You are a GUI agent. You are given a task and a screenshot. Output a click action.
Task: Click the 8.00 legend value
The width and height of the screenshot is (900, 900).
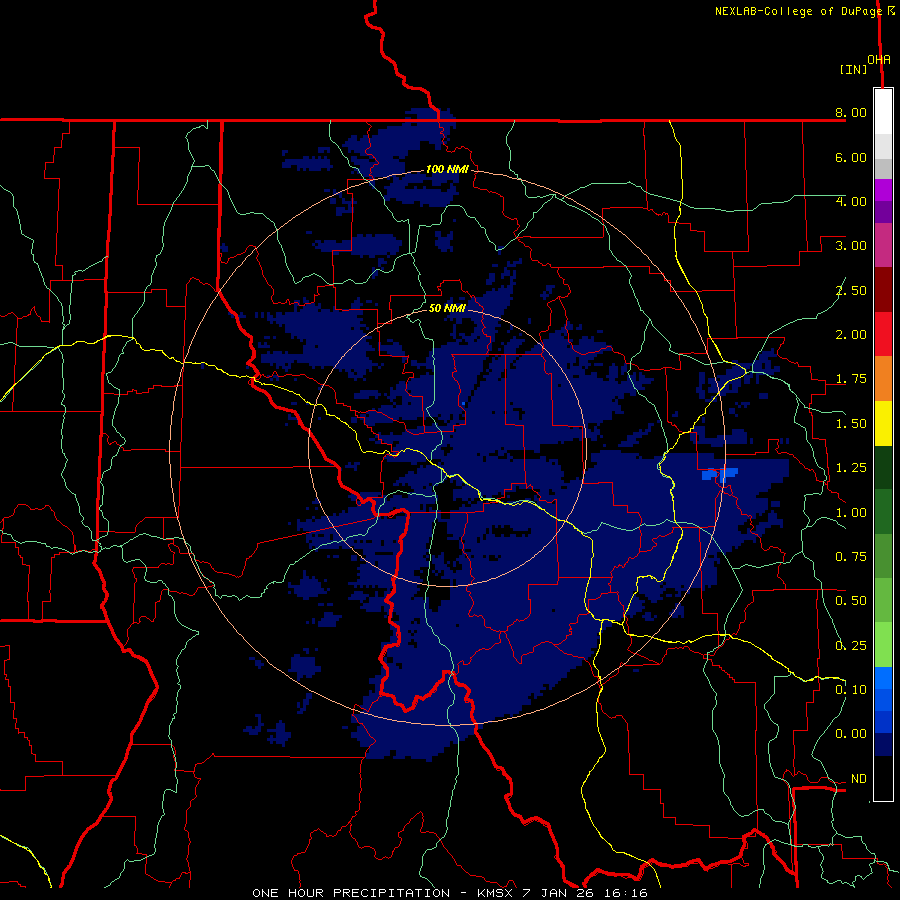(x=851, y=112)
